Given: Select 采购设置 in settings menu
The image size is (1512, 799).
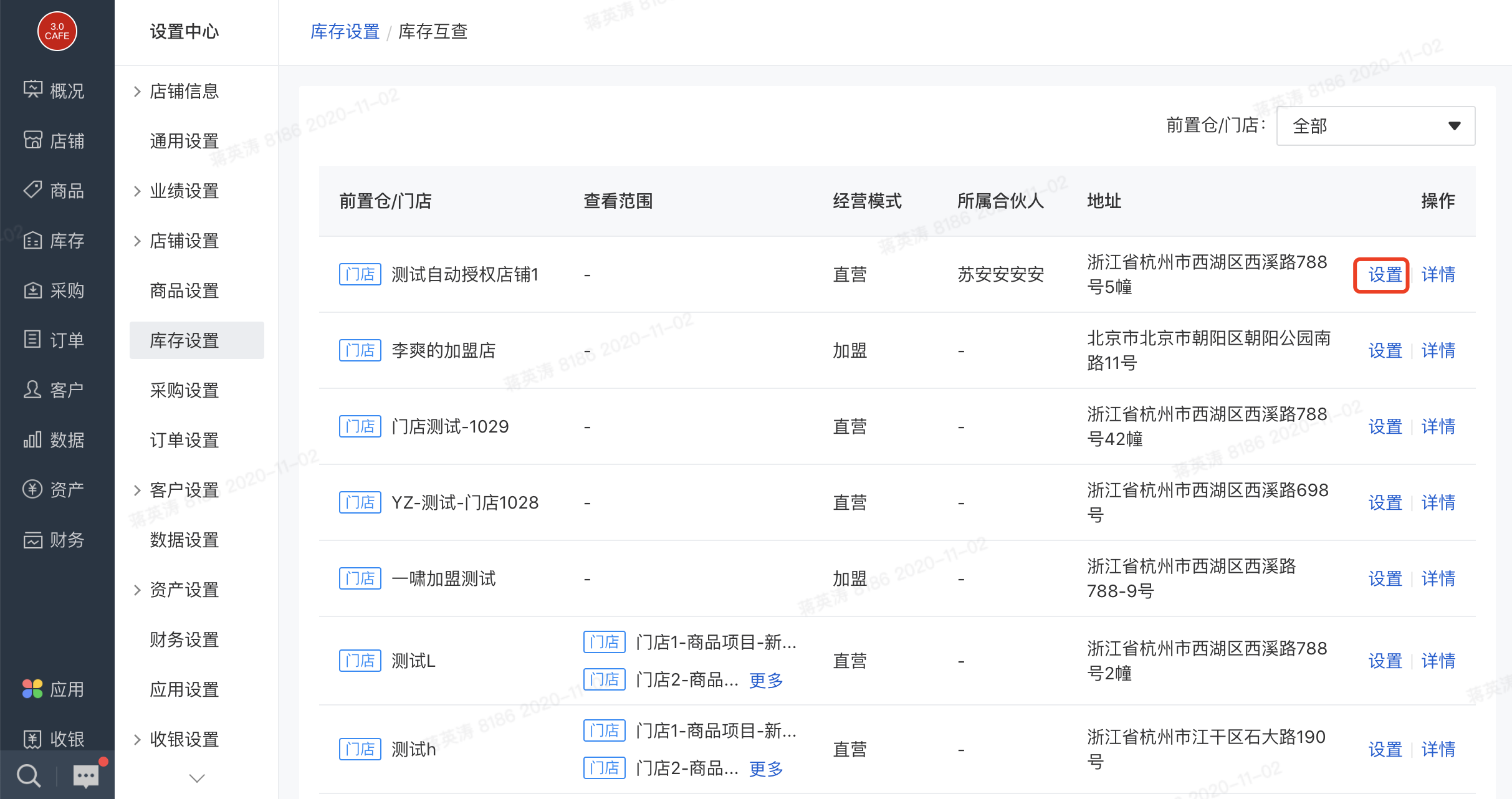Looking at the screenshot, I should point(184,391).
